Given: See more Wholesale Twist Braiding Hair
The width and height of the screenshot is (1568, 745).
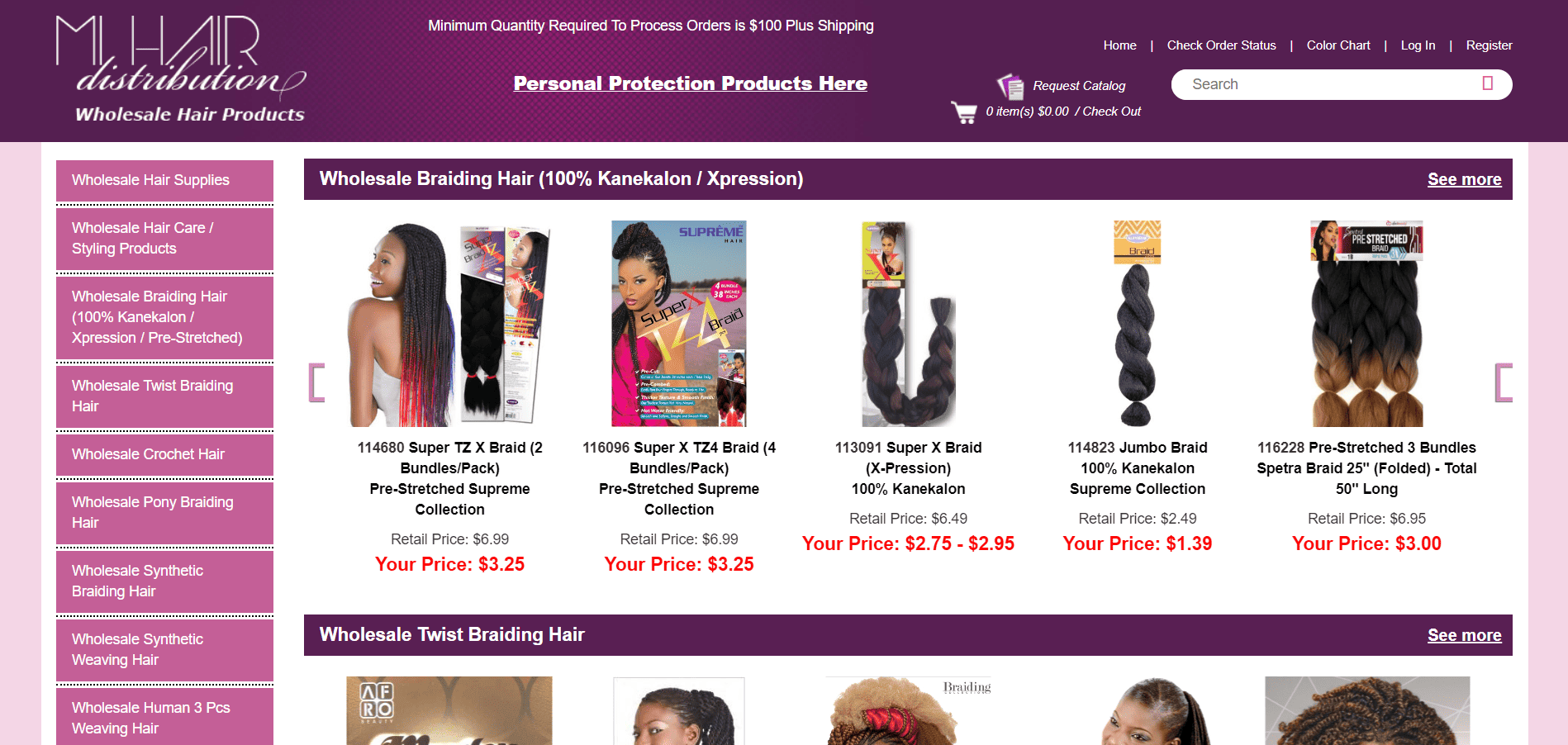Looking at the screenshot, I should 1464,635.
